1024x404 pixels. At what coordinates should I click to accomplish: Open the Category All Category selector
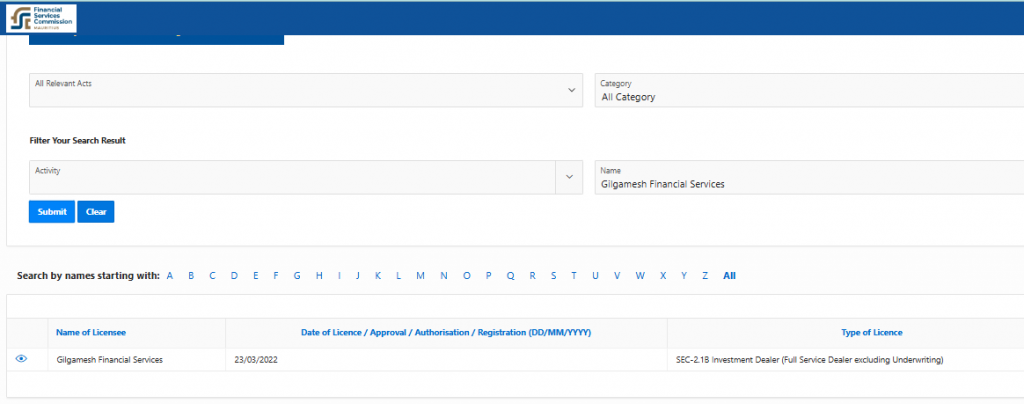[x=809, y=90]
